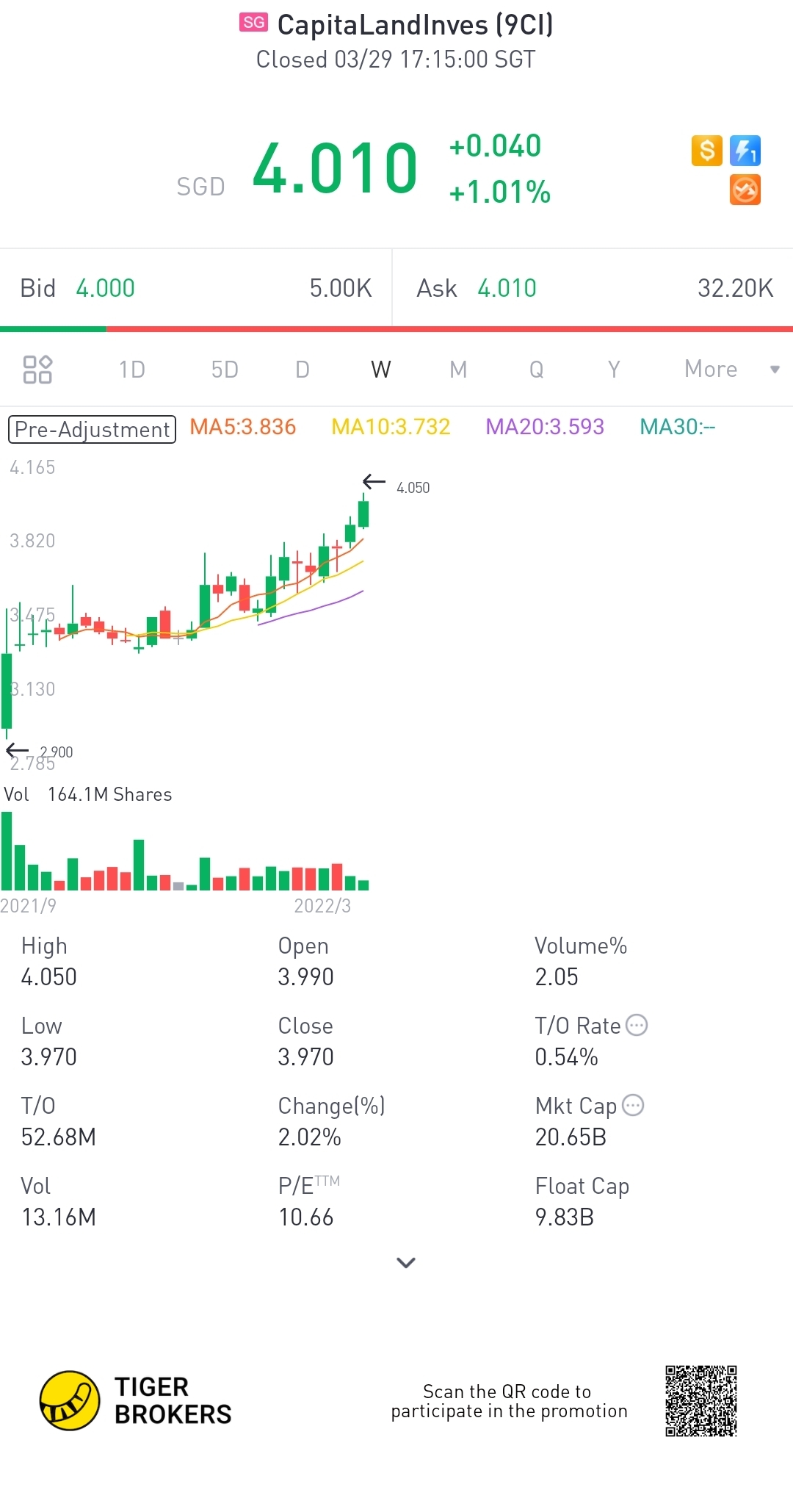Tap the SG market badge
The height and width of the screenshot is (1512, 793).
point(254,23)
